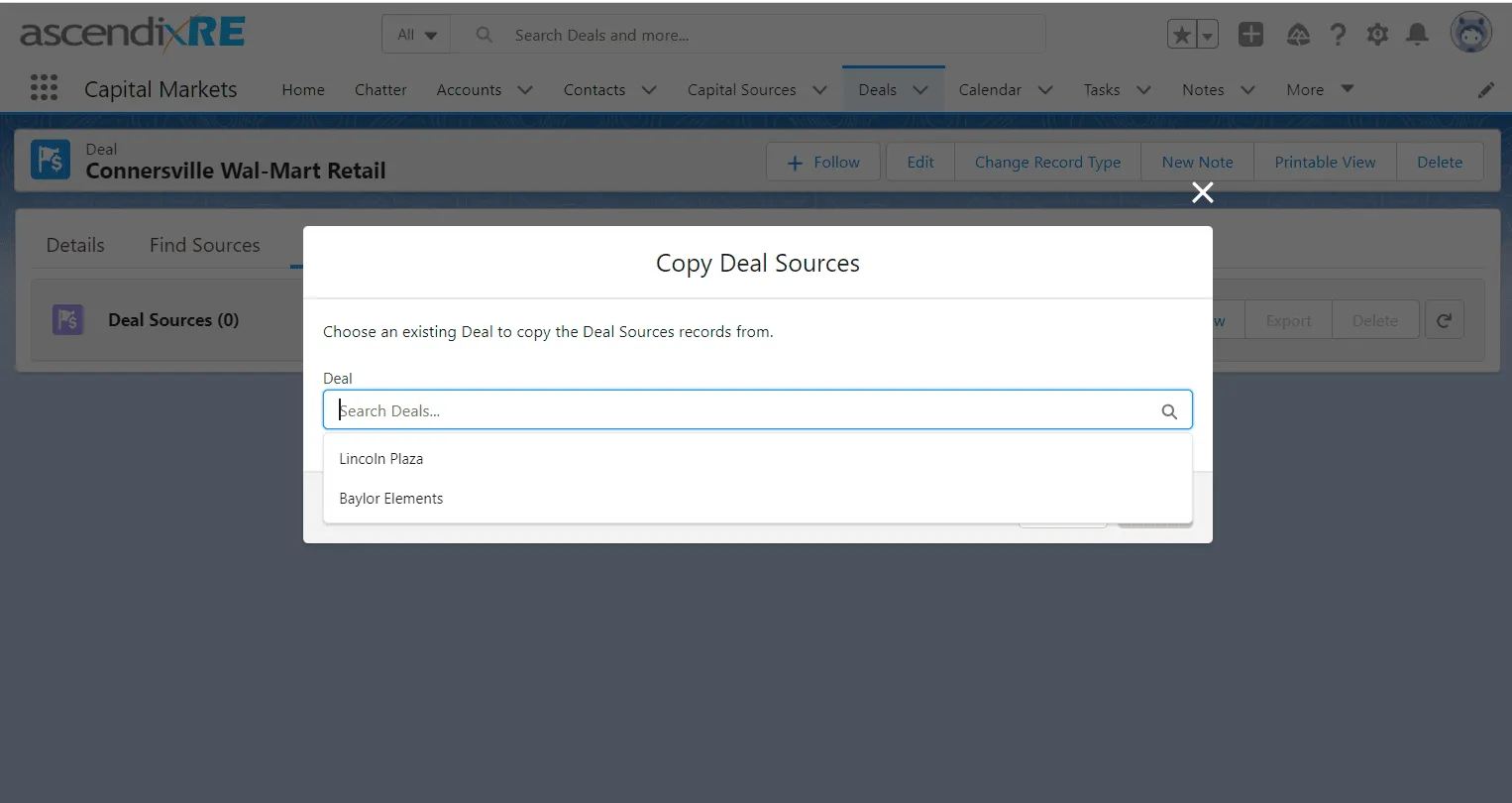Viewport: 1512px width, 803px height.
Task: Open Printable View
Action: click(1325, 162)
